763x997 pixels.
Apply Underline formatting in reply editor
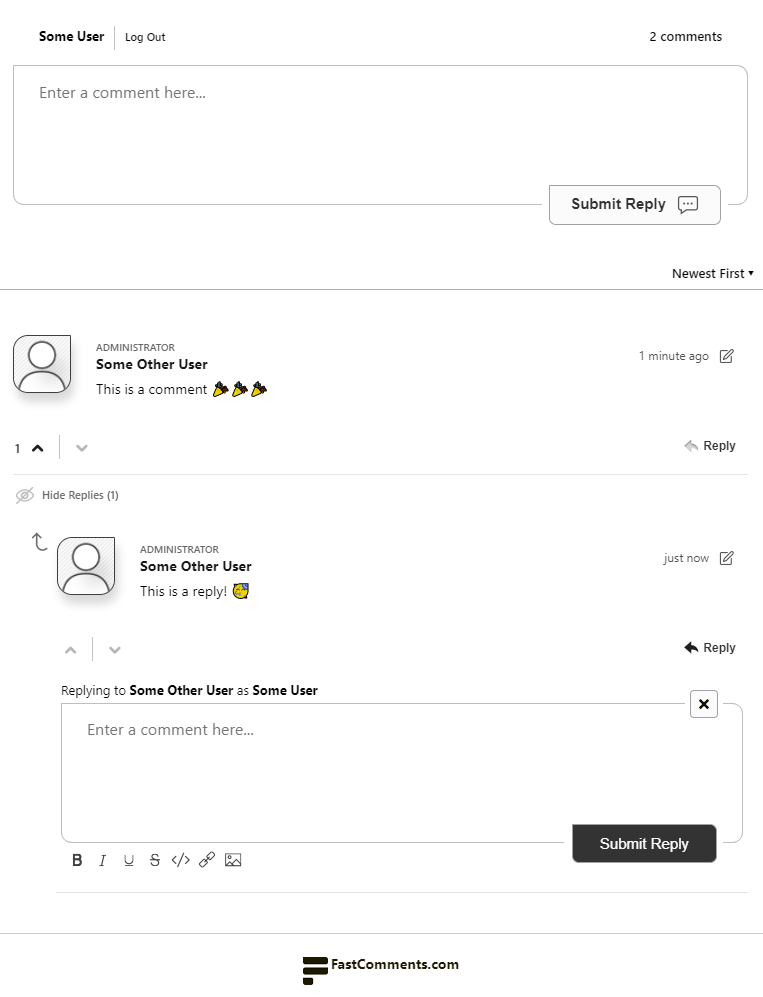[x=129, y=860]
